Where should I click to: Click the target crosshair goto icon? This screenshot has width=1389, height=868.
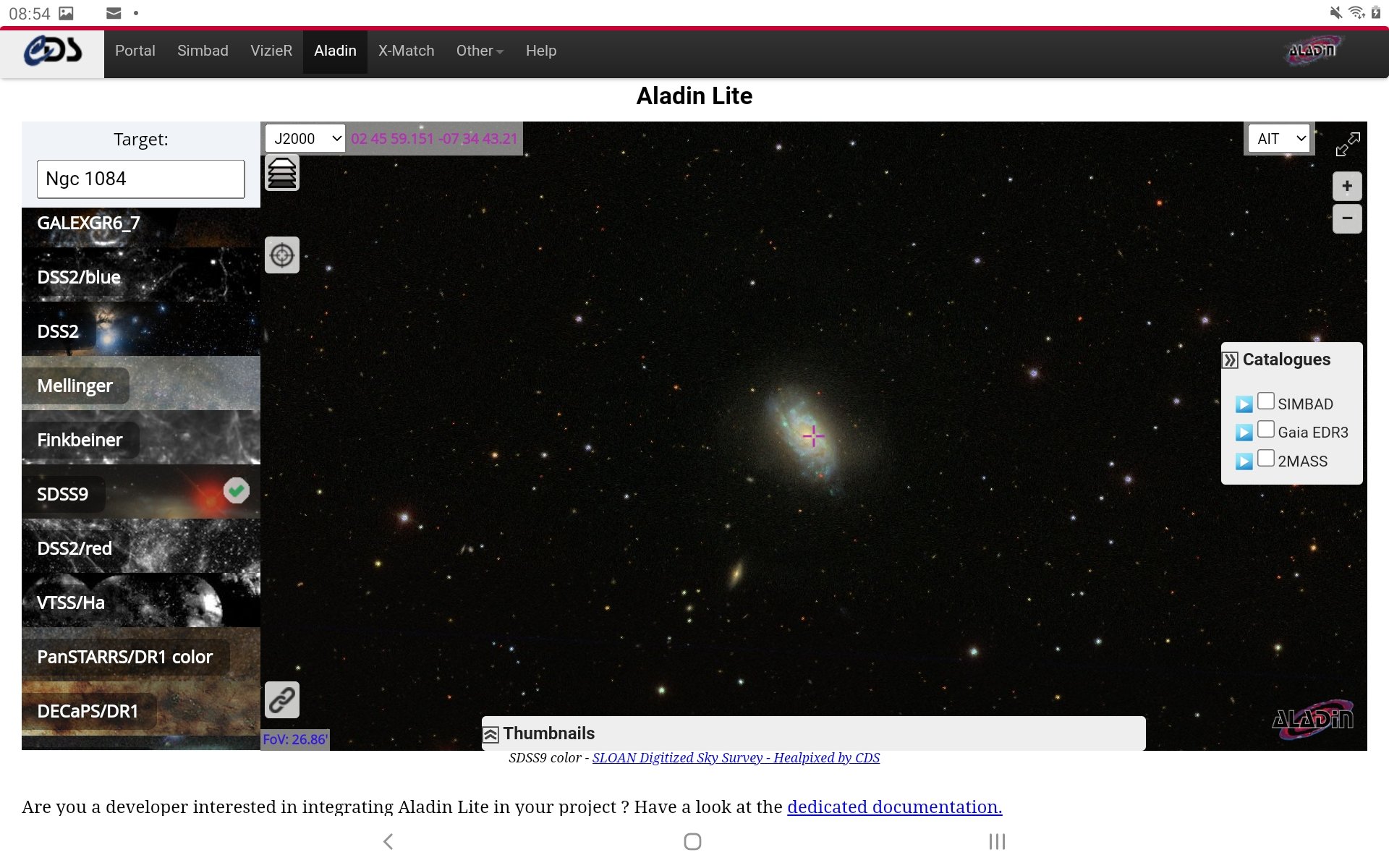pos(282,255)
